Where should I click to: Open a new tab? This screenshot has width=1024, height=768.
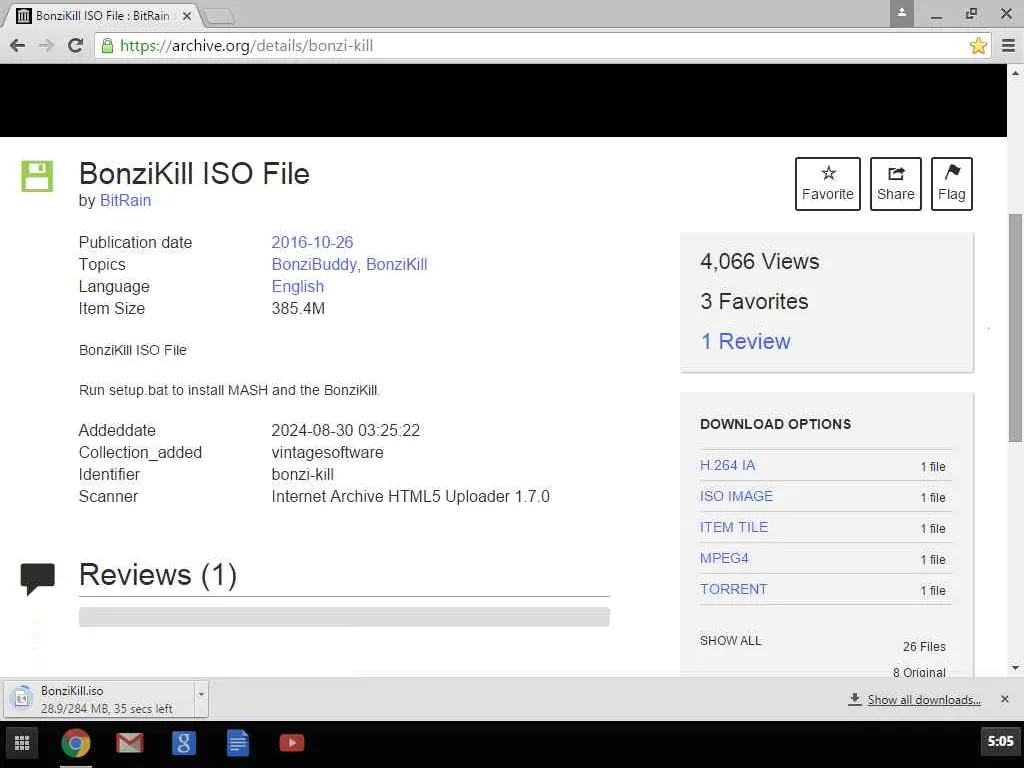tap(219, 16)
